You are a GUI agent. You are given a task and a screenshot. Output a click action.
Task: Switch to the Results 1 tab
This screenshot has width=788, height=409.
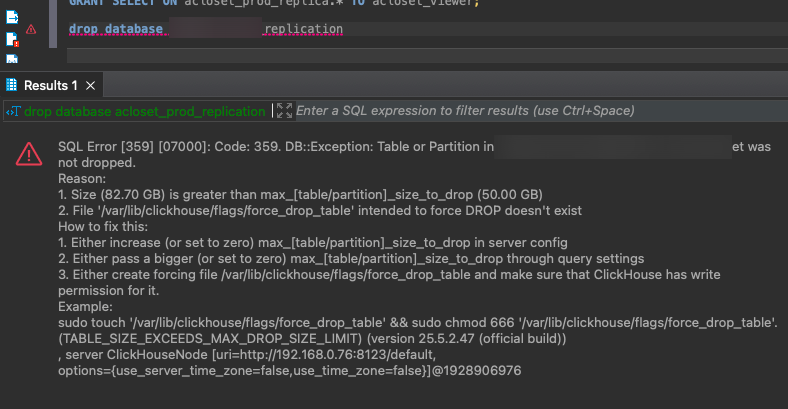click(x=50, y=86)
